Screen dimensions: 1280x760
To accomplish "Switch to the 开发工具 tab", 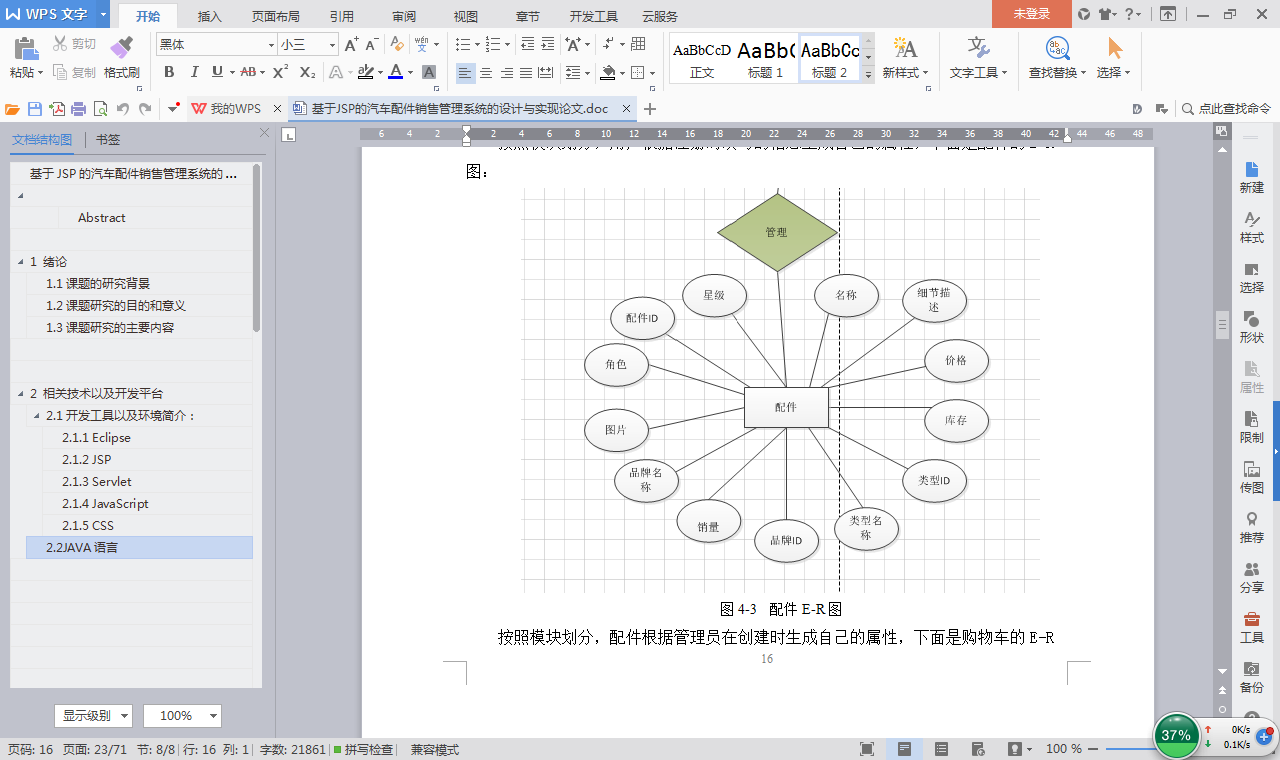I will point(594,16).
